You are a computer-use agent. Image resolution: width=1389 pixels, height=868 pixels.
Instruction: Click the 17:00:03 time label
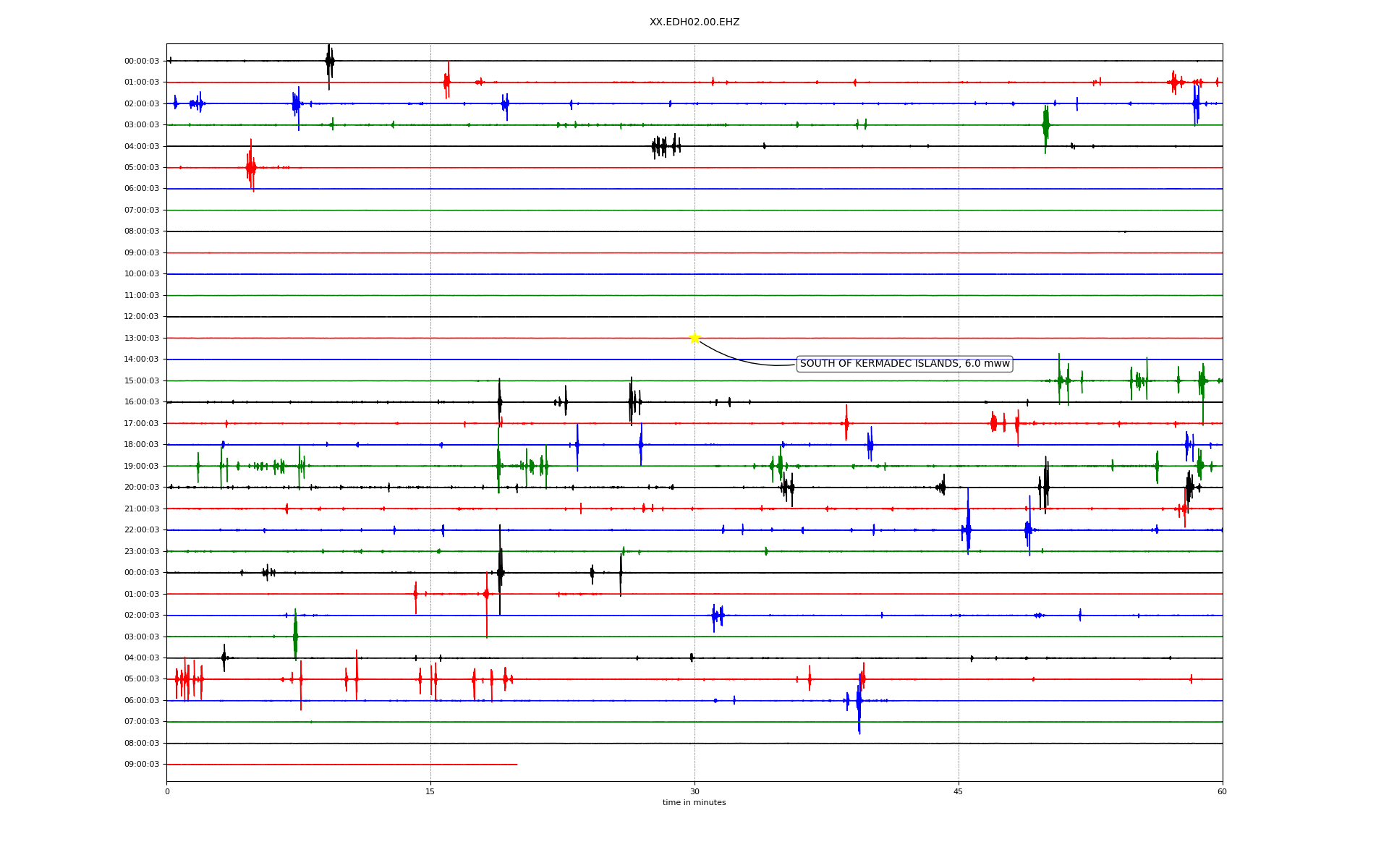click(142, 424)
